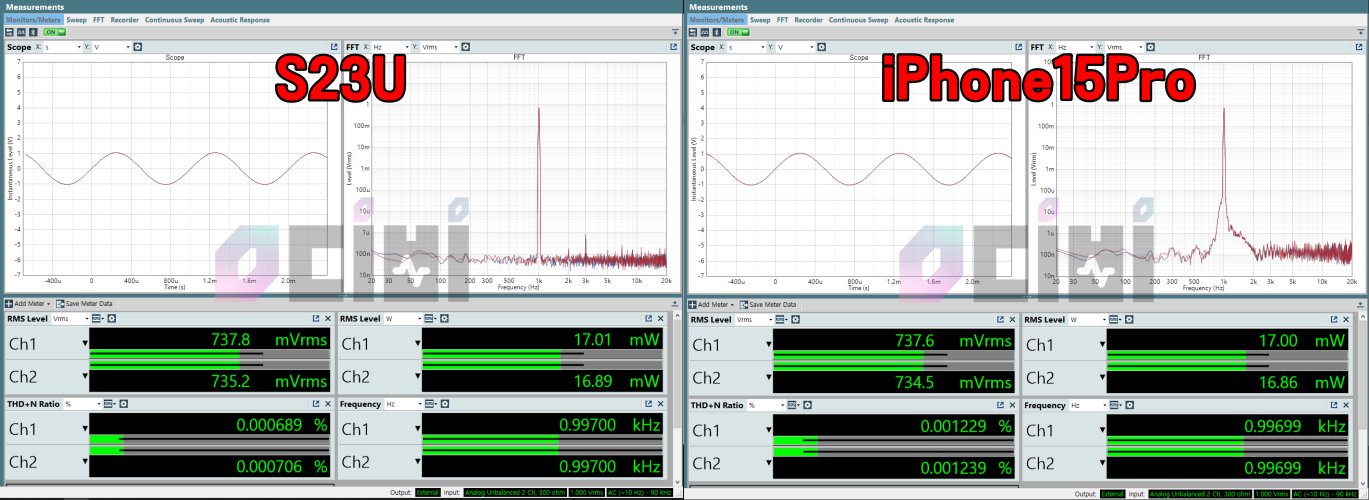This screenshot has width=1369, height=500.
Task: Close the left THD+N Ratio meter
Action: tap(328, 404)
